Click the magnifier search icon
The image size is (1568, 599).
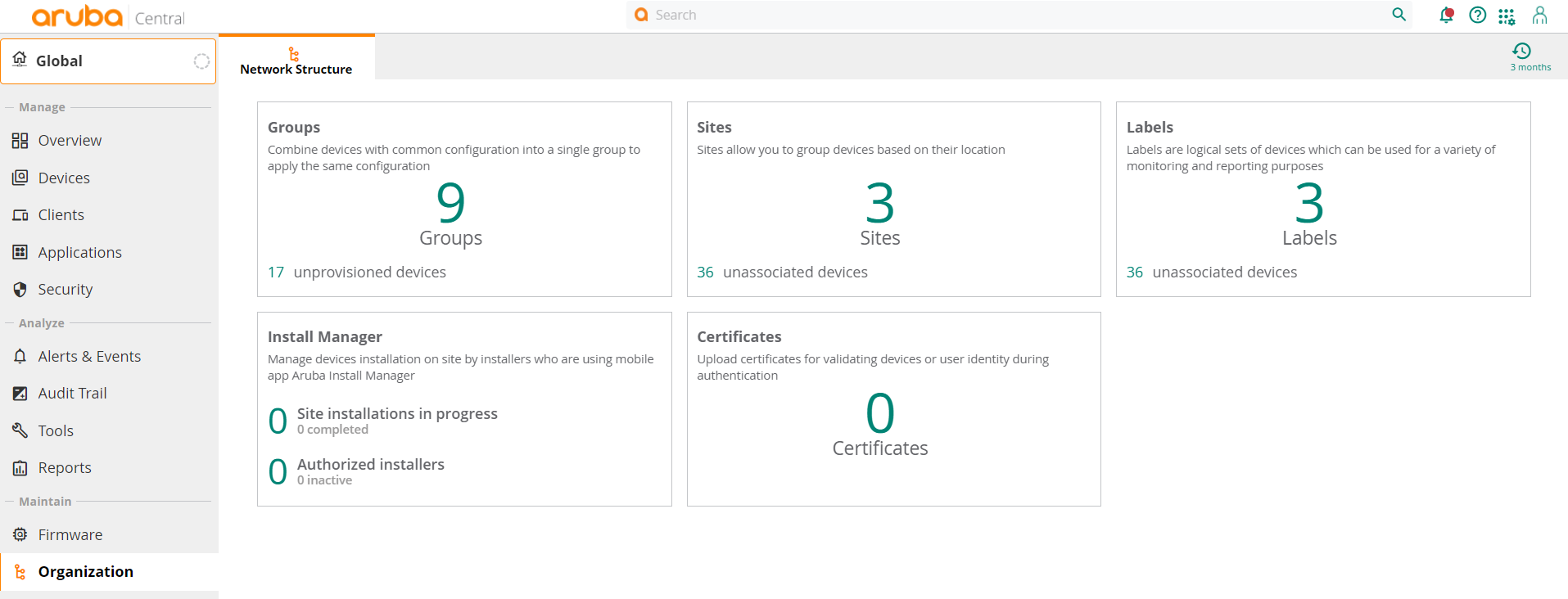[x=1399, y=15]
